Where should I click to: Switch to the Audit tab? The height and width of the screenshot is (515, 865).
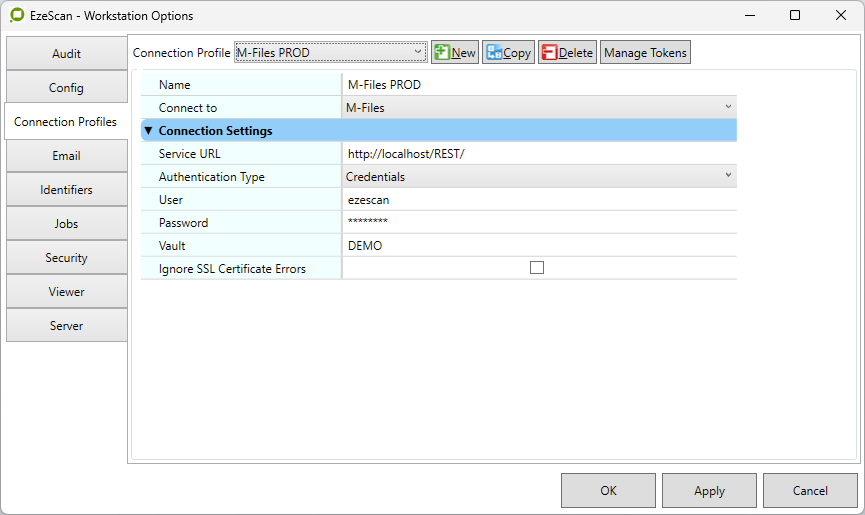(x=66, y=54)
